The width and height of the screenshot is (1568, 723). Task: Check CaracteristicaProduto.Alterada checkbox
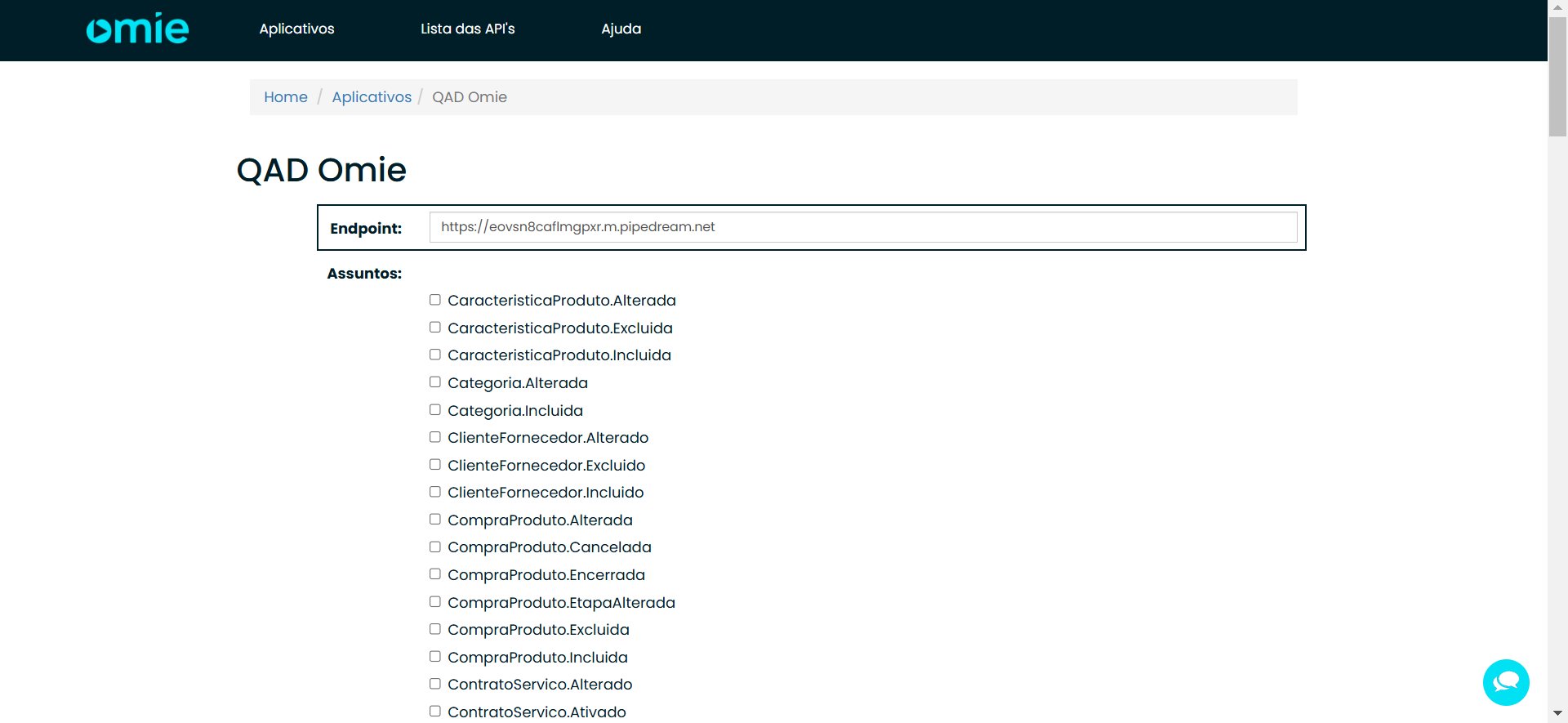[x=435, y=300]
